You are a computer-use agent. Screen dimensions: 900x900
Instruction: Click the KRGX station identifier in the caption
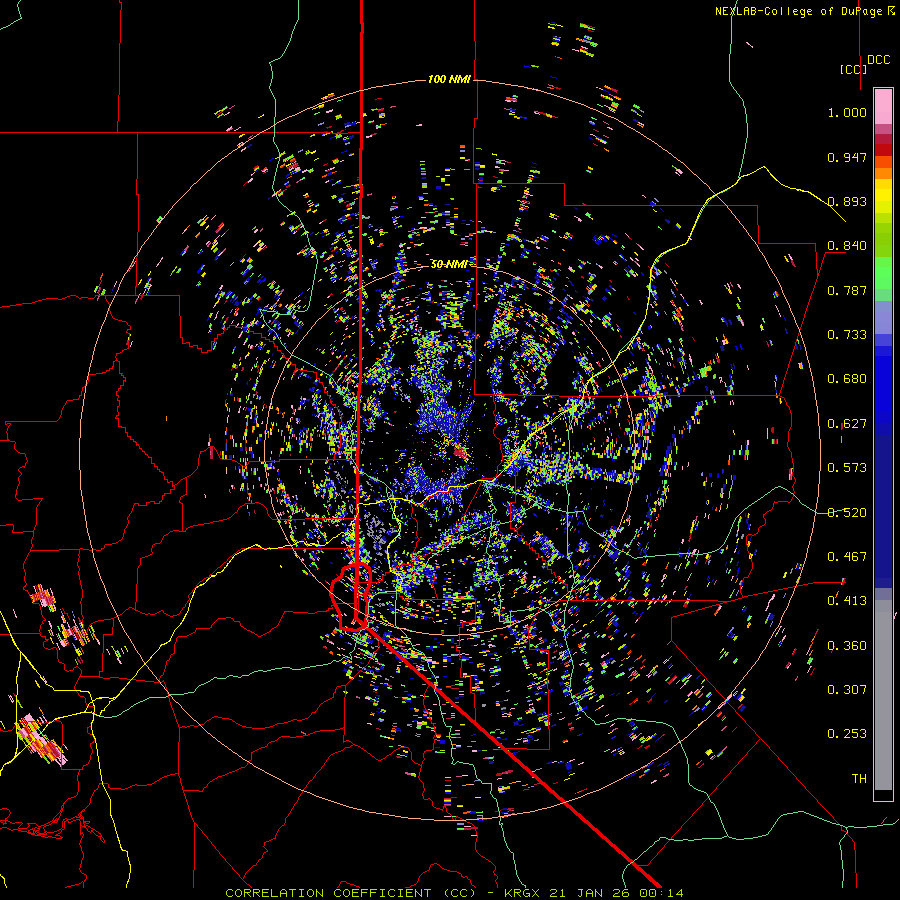(523, 893)
